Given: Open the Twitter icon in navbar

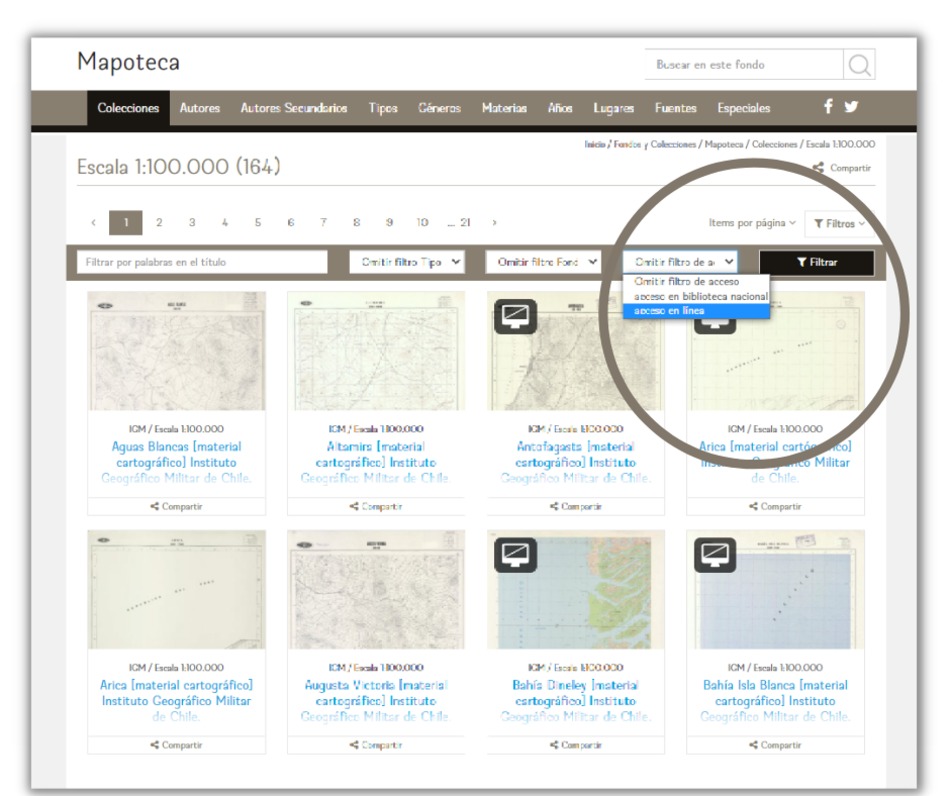Looking at the screenshot, I should 849,107.
